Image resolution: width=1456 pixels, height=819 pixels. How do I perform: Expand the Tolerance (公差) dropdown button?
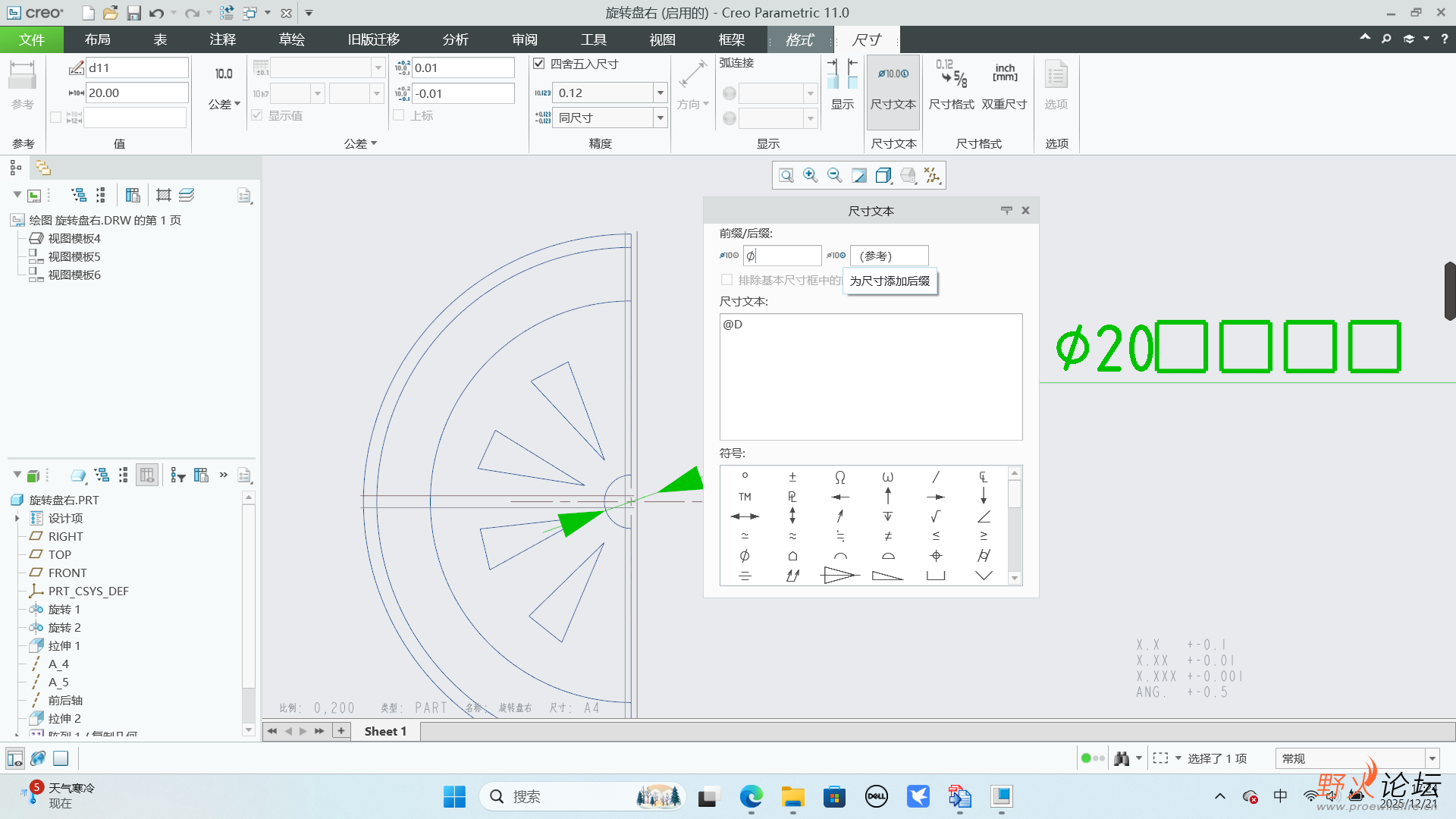(x=224, y=104)
